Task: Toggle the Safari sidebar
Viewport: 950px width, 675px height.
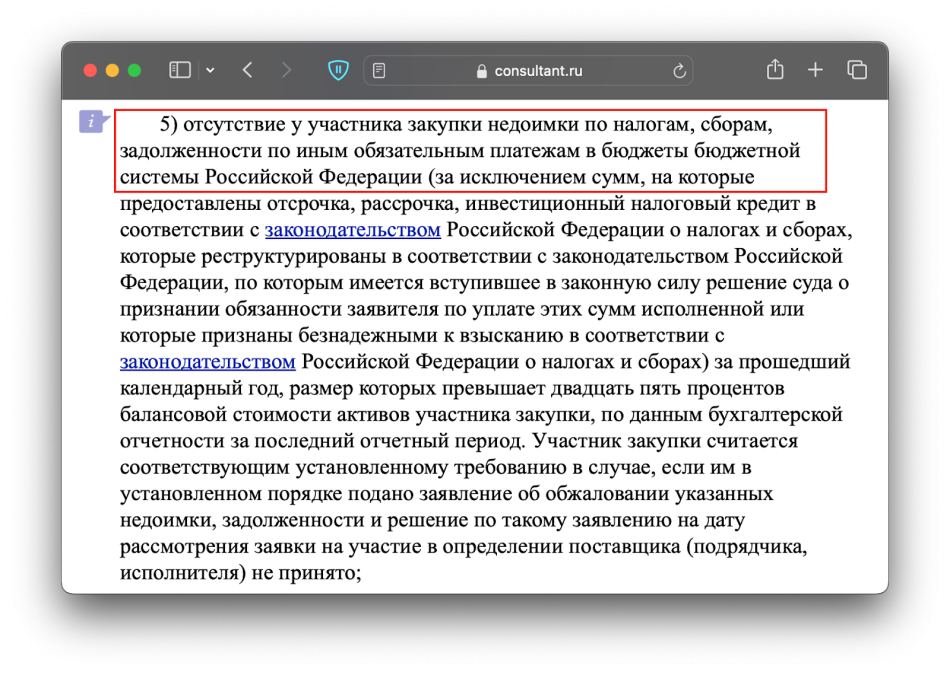Action: point(179,70)
